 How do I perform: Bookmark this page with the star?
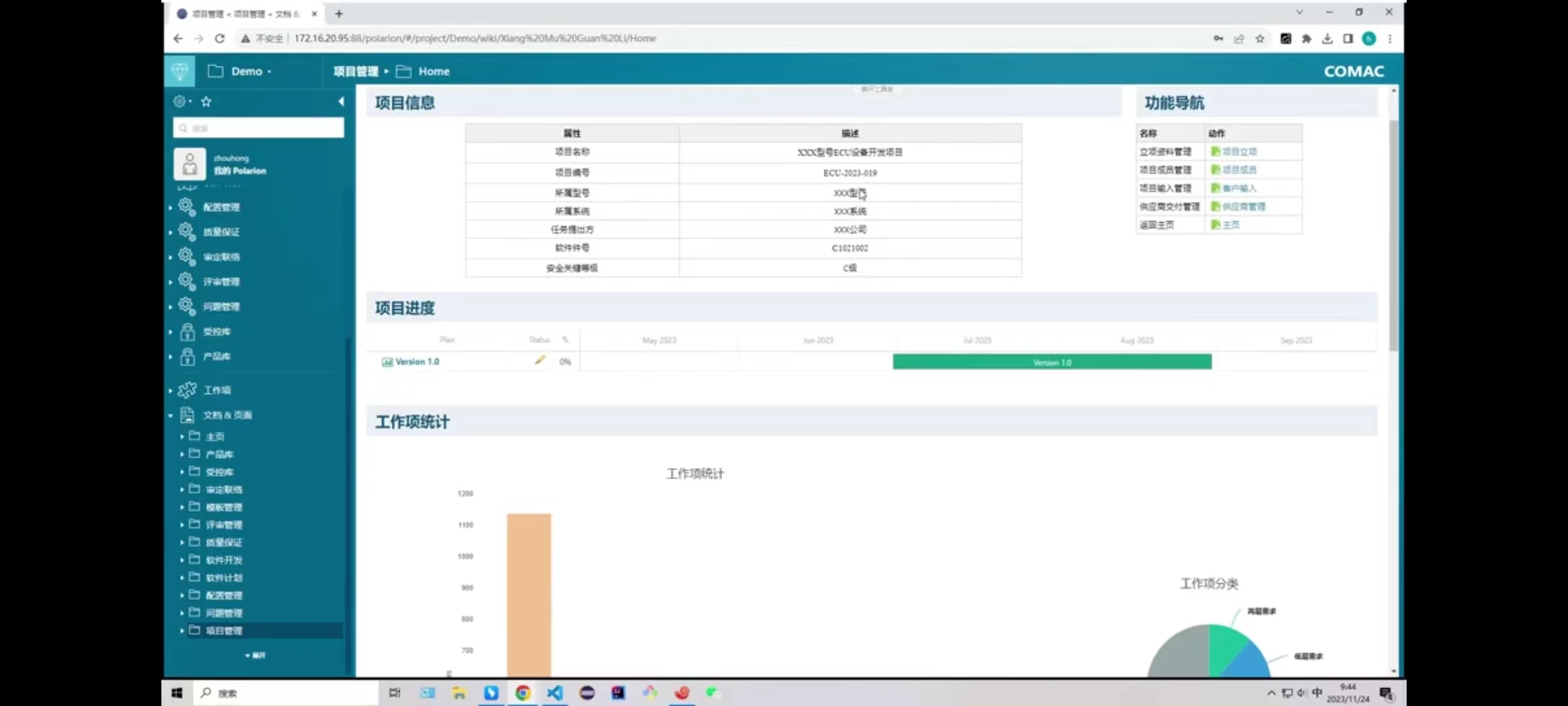pyautogui.click(x=1260, y=39)
